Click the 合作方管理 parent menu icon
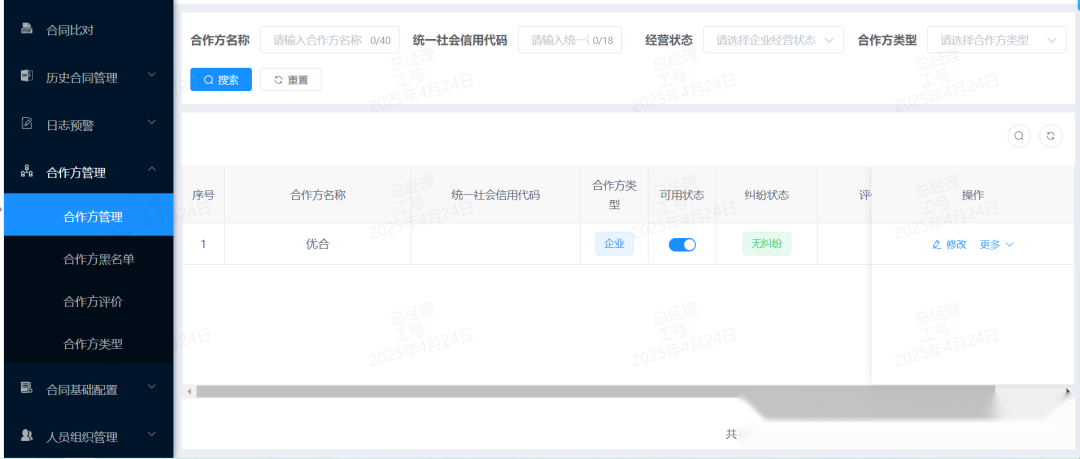This screenshot has height=459, width=1080. pos(27,172)
